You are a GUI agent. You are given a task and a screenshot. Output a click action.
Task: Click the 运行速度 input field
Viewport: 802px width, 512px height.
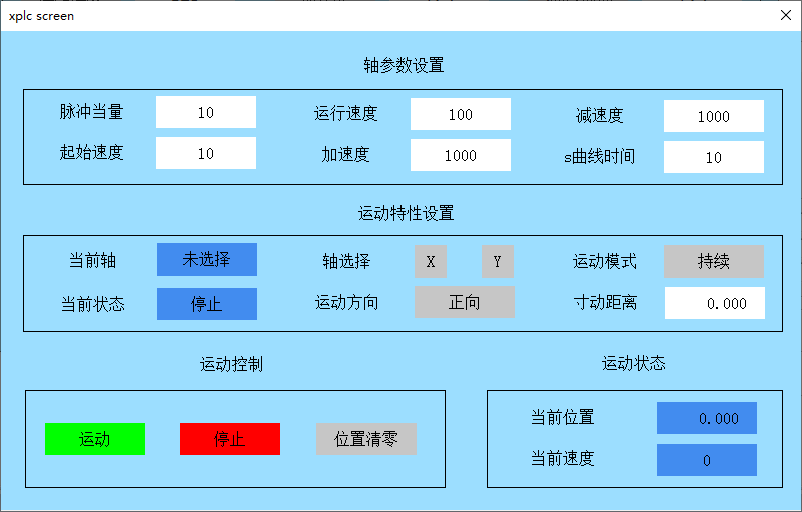click(460, 114)
